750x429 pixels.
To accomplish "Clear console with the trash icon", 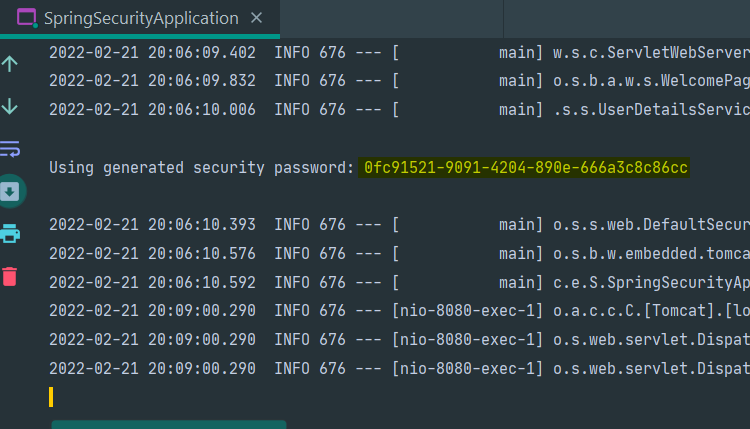I will [x=11, y=276].
